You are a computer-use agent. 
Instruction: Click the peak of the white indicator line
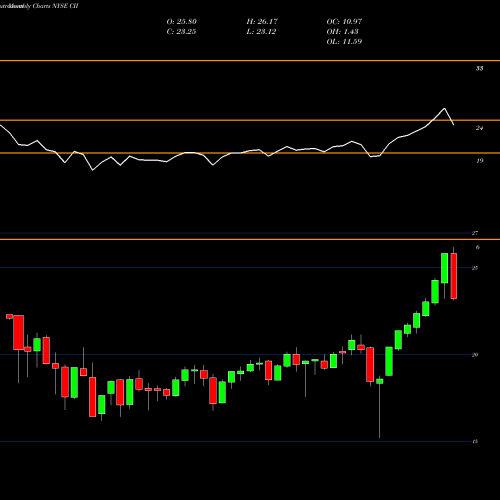[444, 108]
